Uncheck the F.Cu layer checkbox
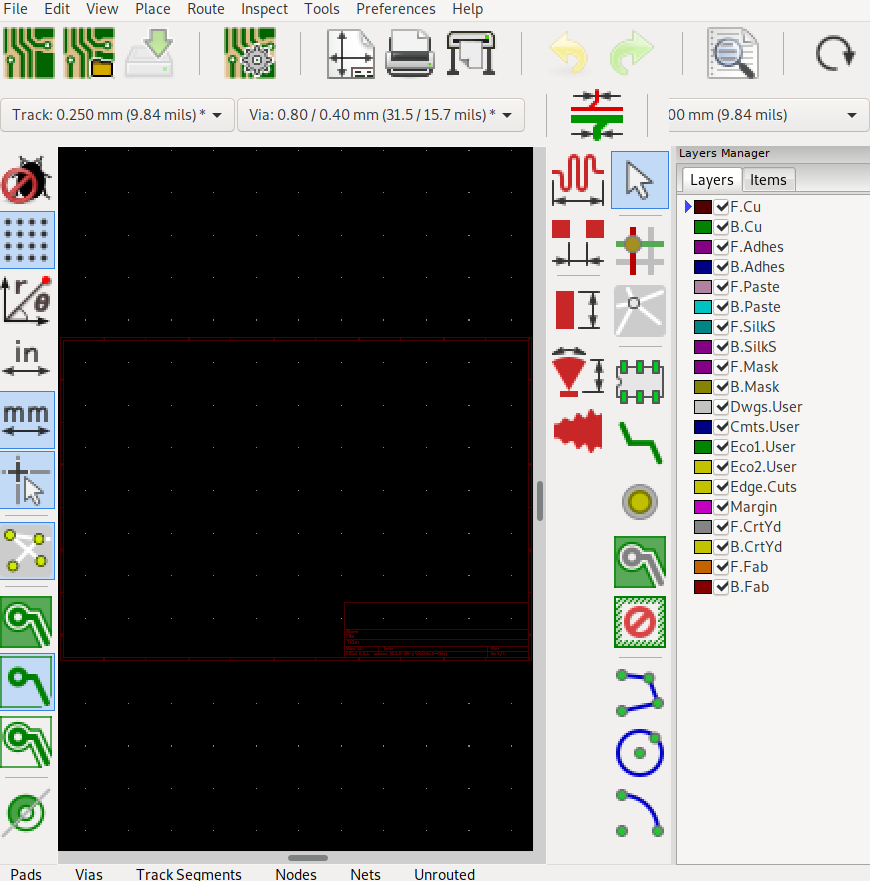This screenshot has height=881, width=870. 722,207
